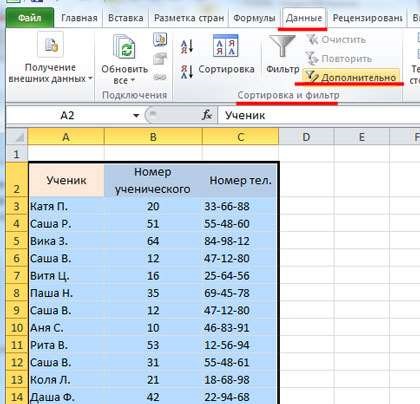The width and height of the screenshot is (420, 404).
Task: Select column E header
Action: pyautogui.click(x=361, y=137)
